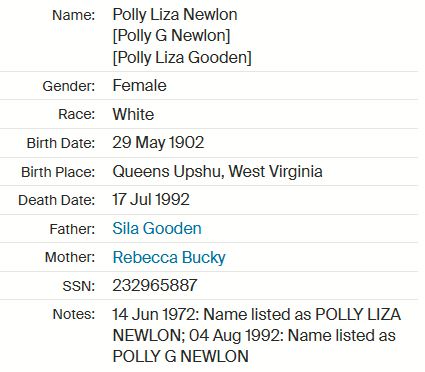Click the Death Date field label
Screen dimensions: 425x372
click(57, 200)
